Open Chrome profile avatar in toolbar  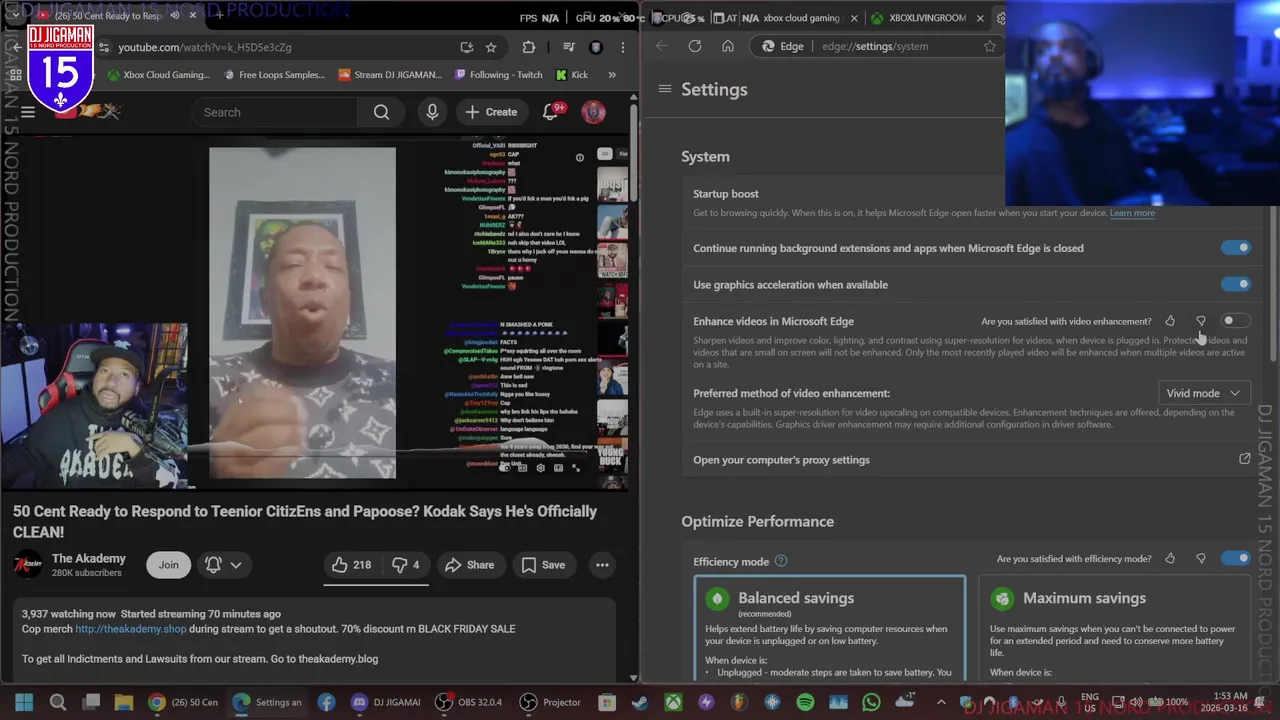(x=596, y=47)
